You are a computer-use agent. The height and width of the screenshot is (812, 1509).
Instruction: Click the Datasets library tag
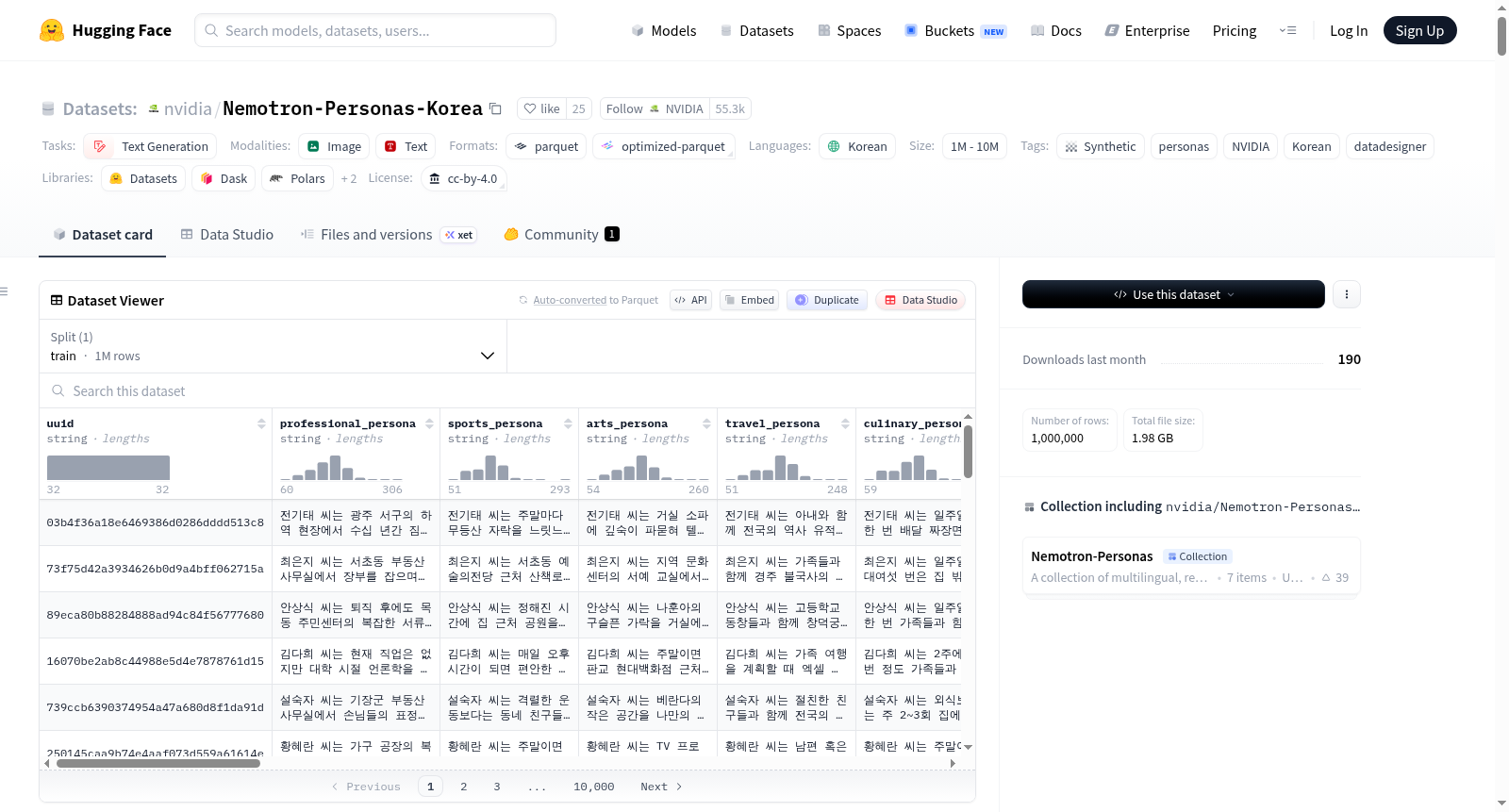coord(143,178)
